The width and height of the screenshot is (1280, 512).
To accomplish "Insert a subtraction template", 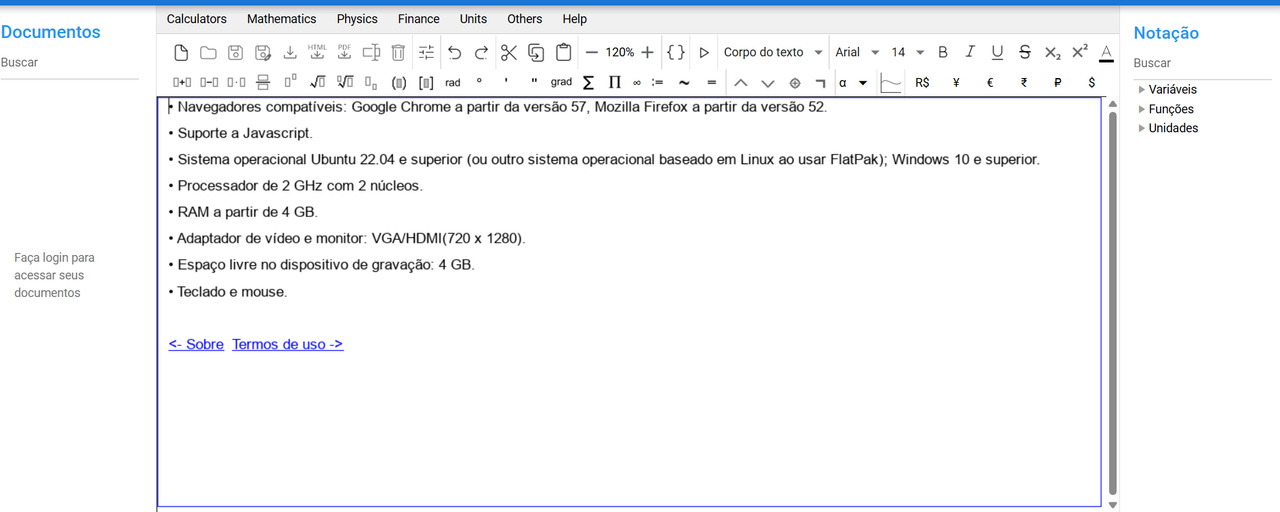I will click(209, 83).
